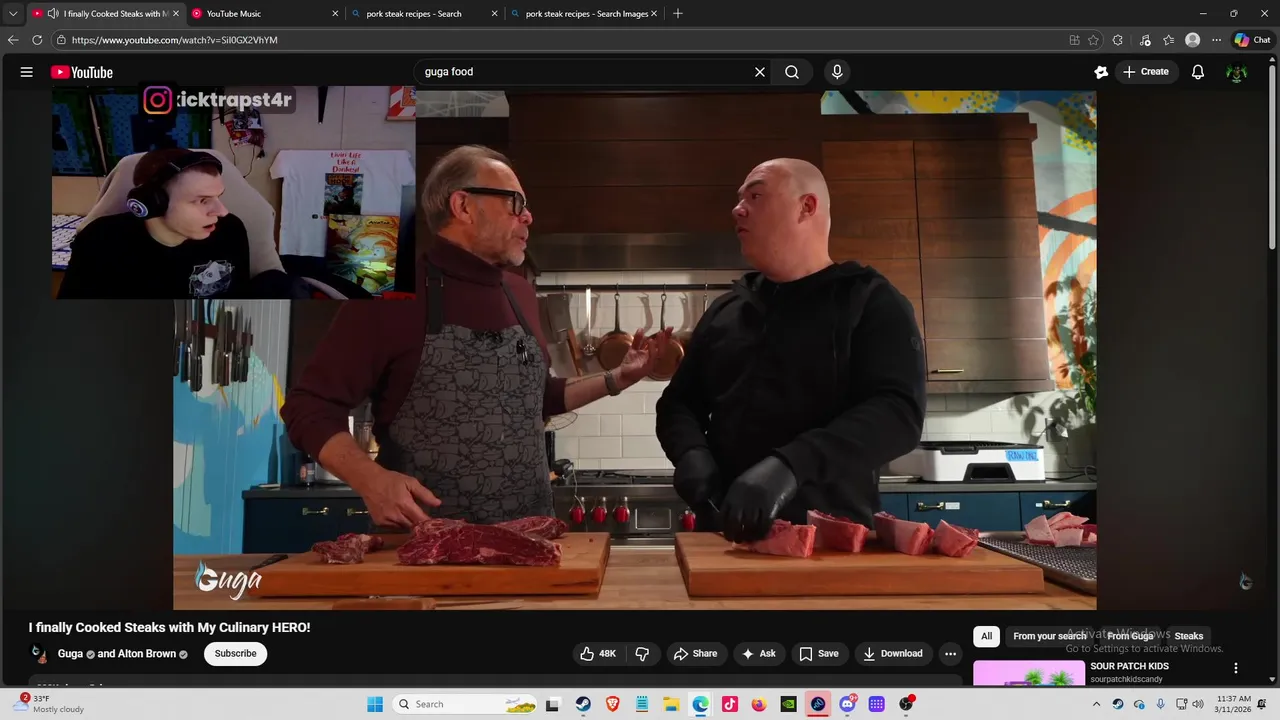The width and height of the screenshot is (1280, 720).
Task: Reload the current page
Action: tap(37, 40)
